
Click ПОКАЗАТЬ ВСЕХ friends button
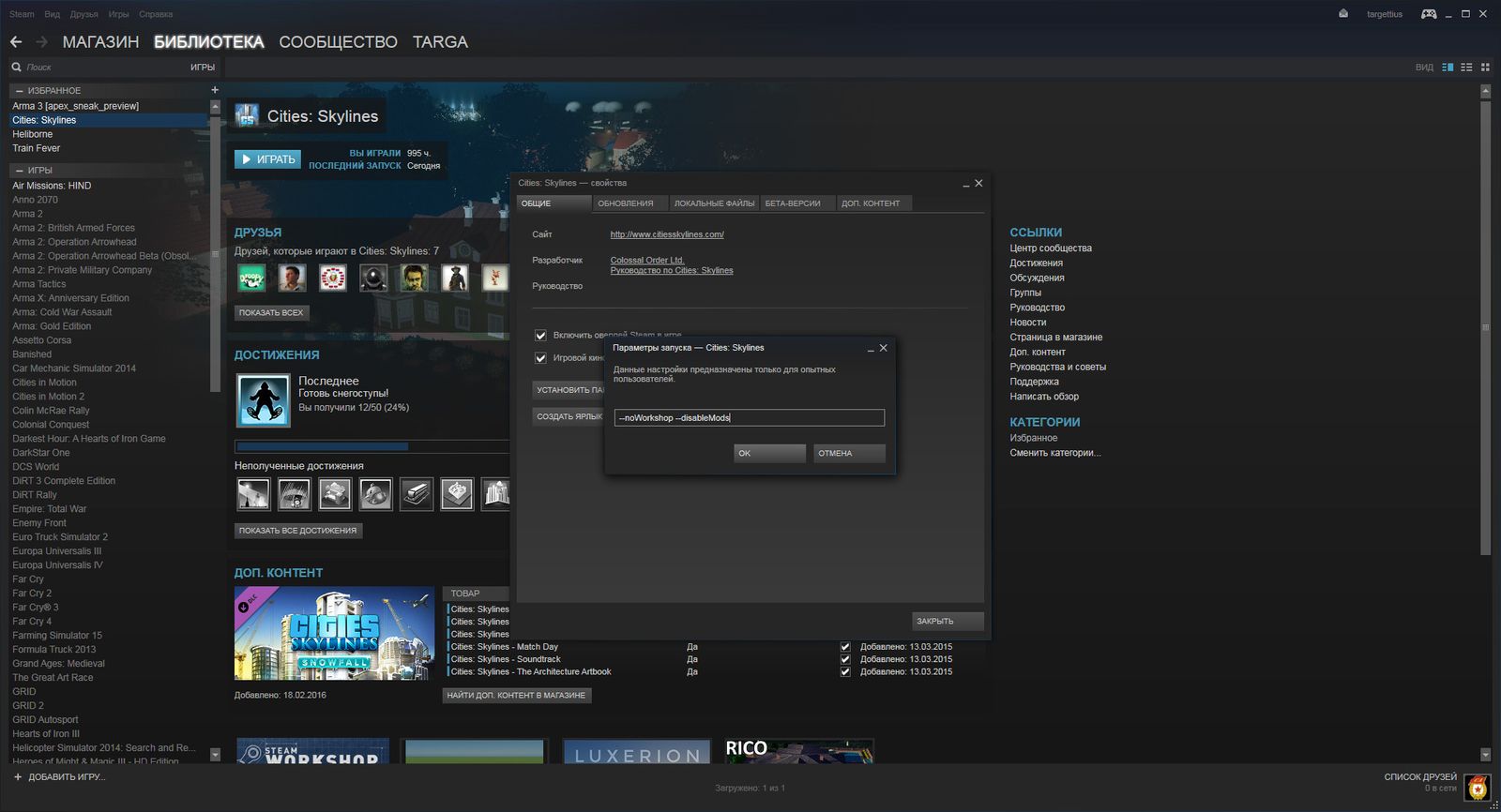(271, 313)
